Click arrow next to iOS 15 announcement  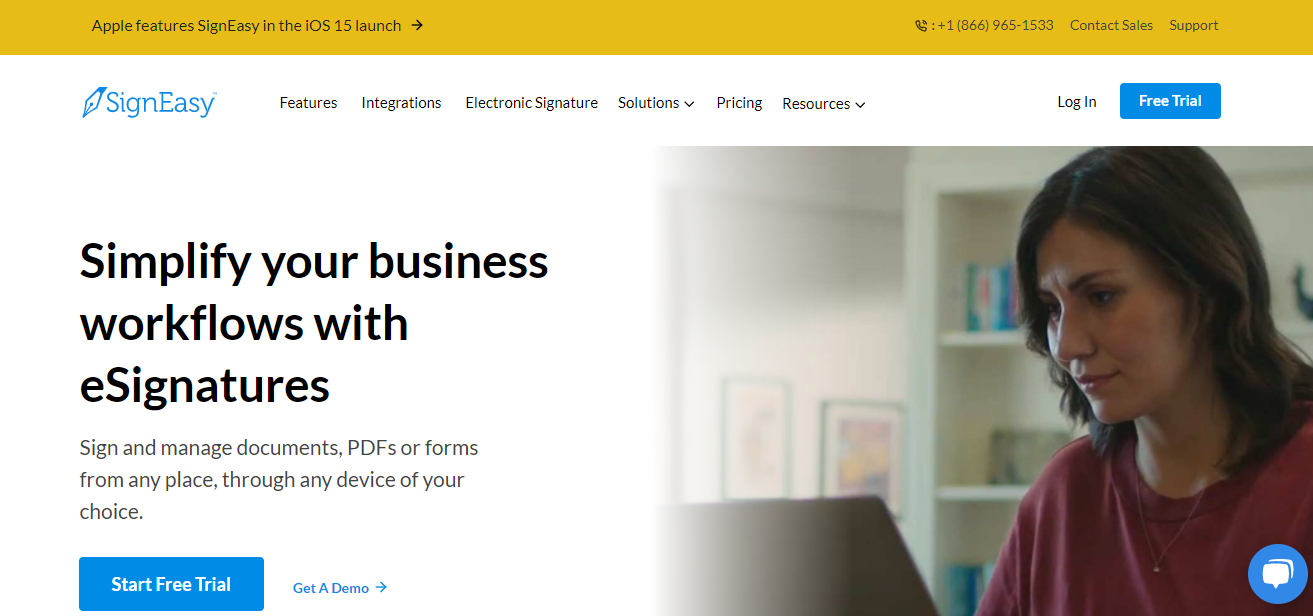click(x=417, y=25)
